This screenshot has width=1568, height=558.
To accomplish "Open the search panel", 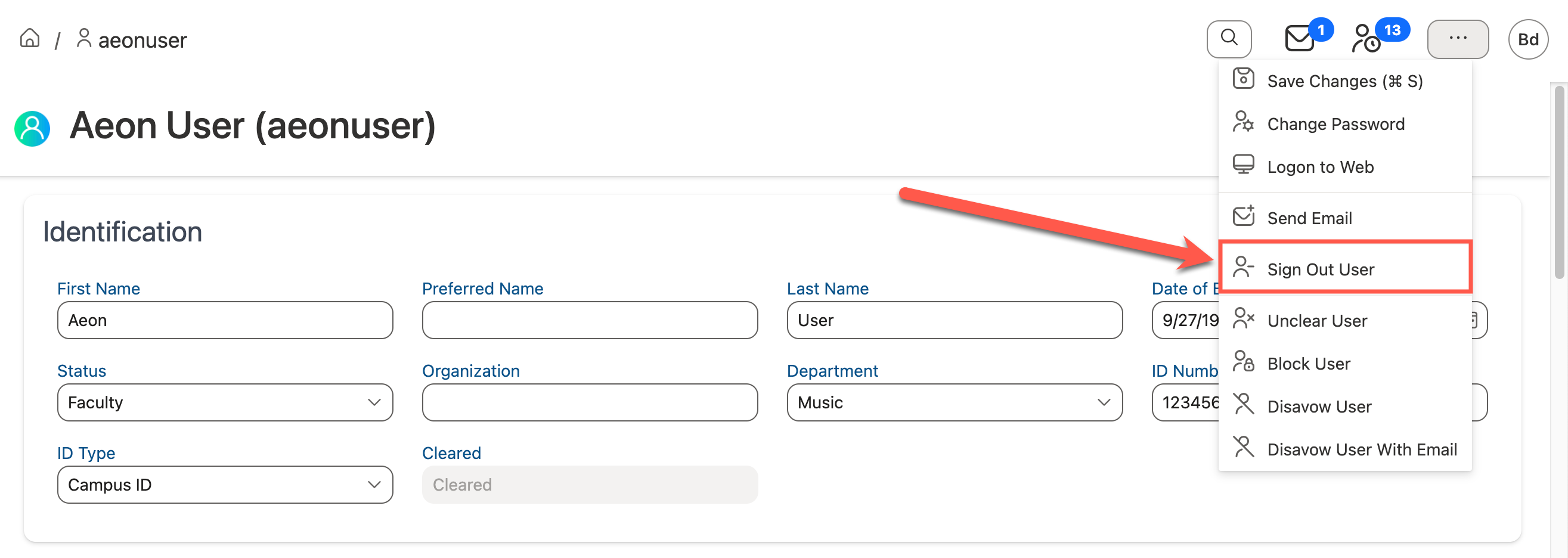I will tap(1229, 38).
